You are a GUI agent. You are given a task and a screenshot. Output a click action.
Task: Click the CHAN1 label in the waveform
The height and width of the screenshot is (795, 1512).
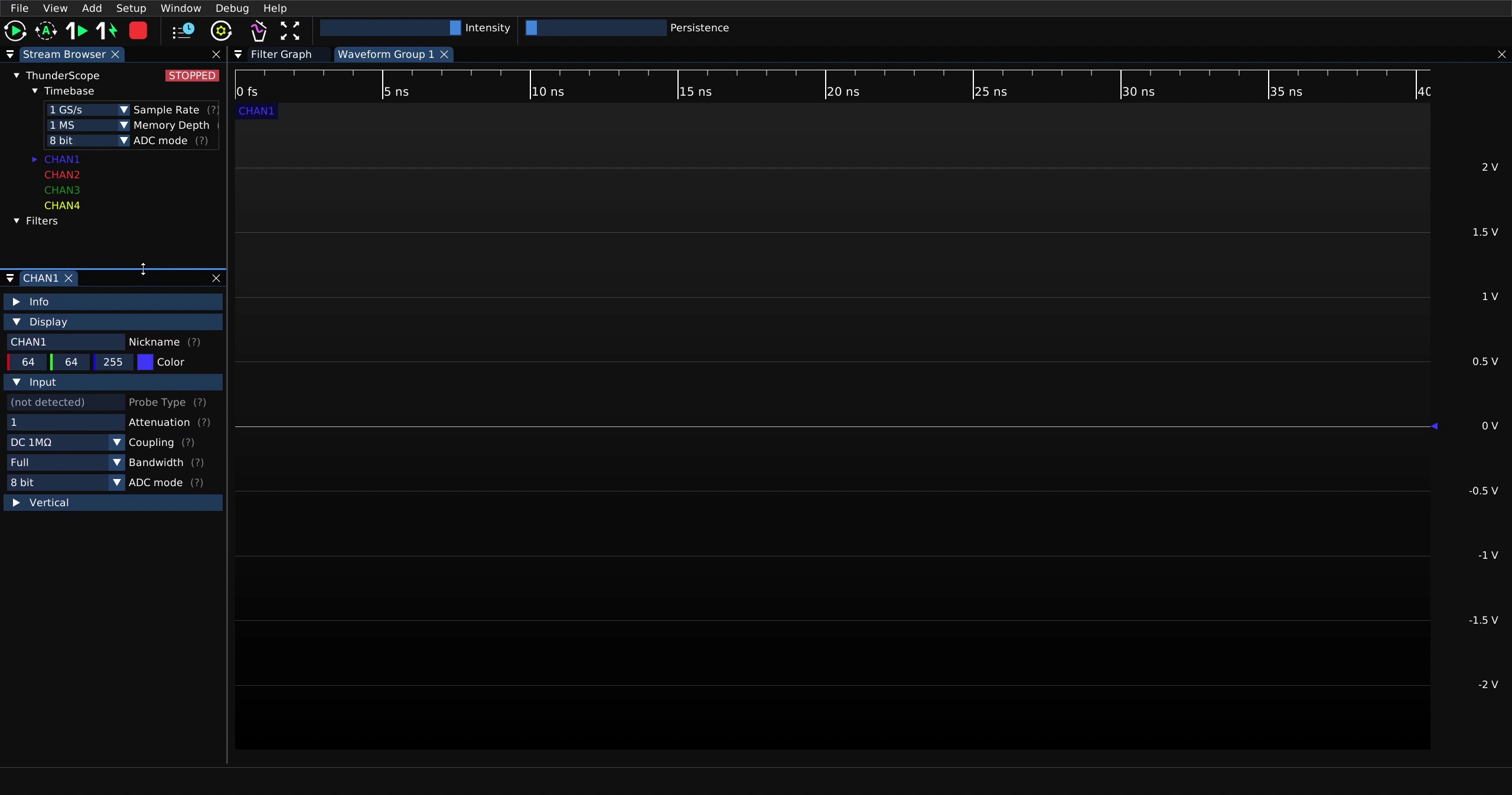click(x=256, y=111)
